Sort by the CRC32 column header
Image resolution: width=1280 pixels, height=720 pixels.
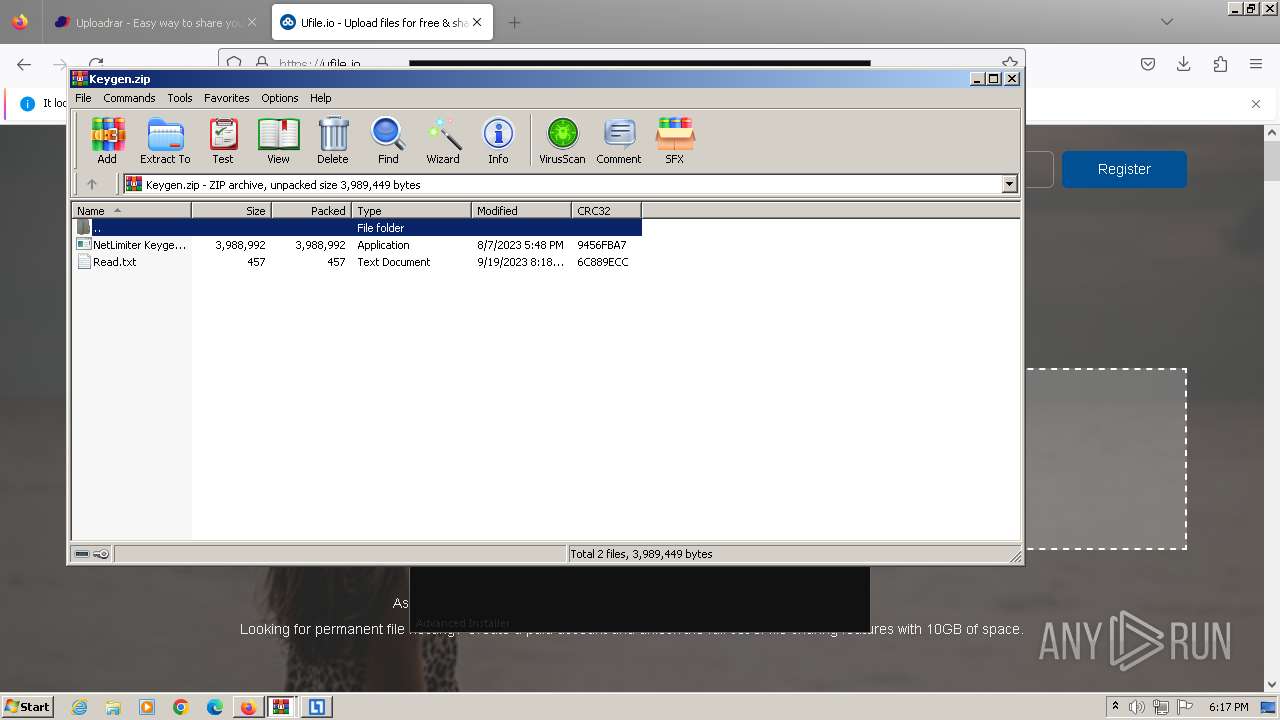[606, 210]
